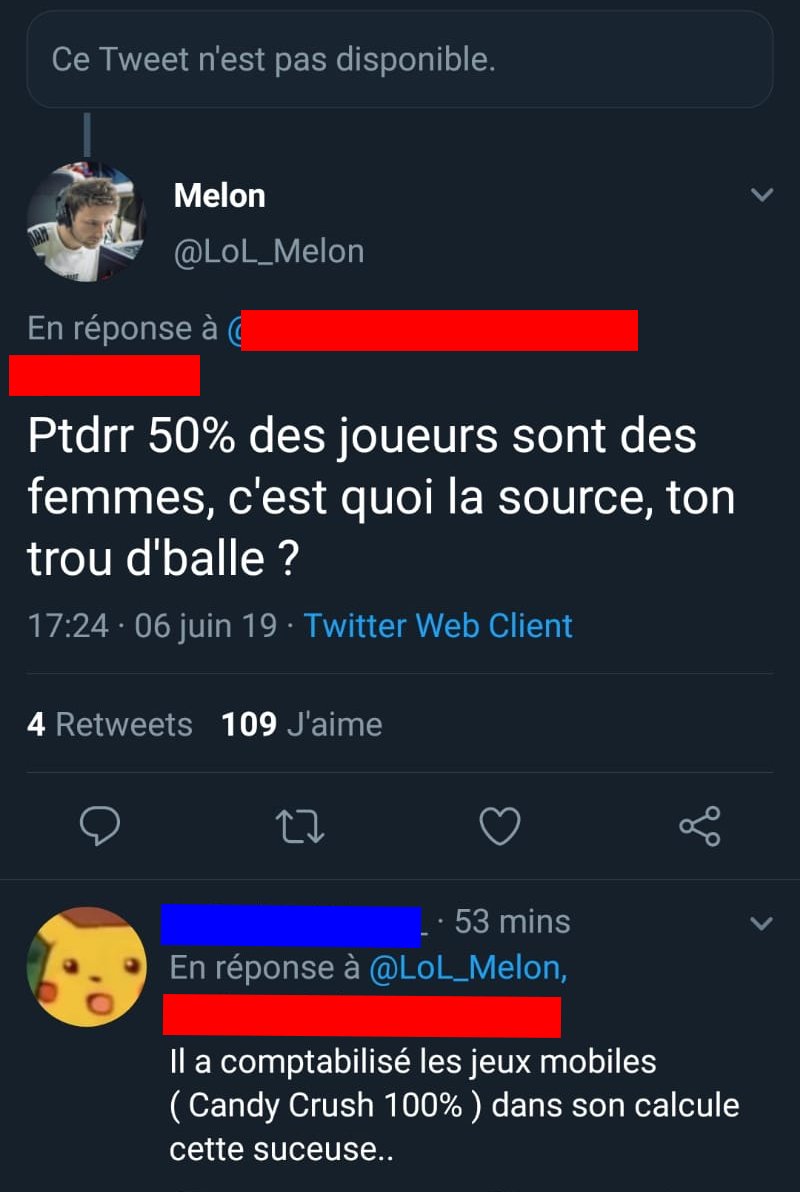View the 109 J'aime list
Screen dimensions: 800x1192
point(302,724)
